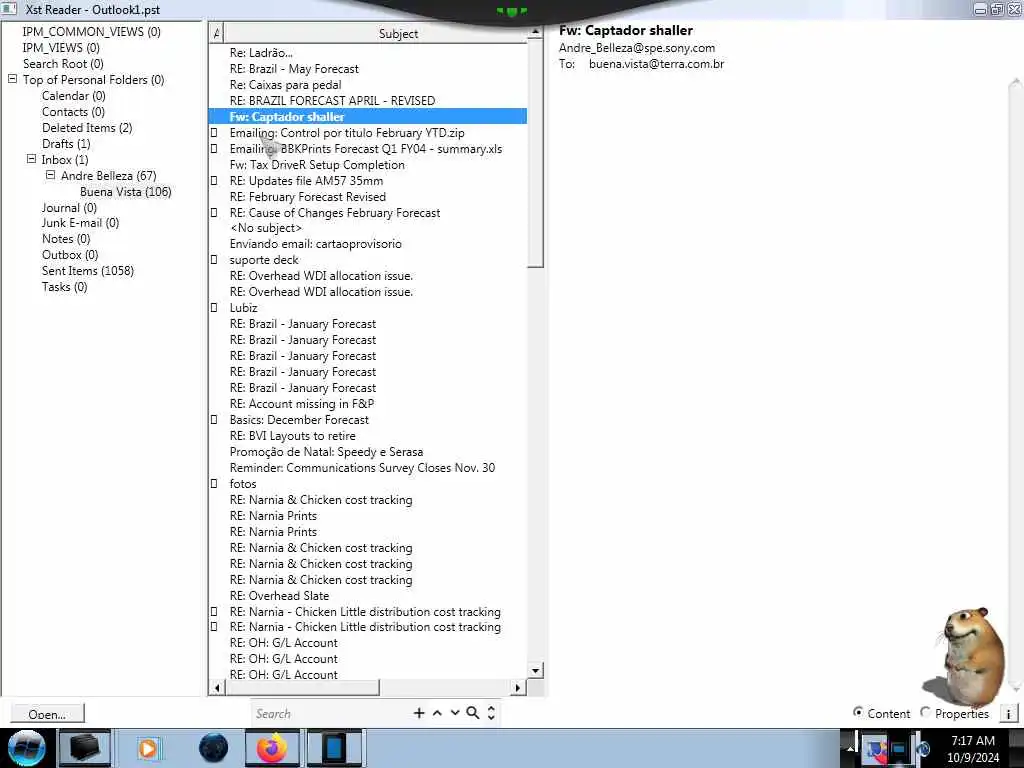Open message 'RE: February Forecast Revised'

tap(308, 197)
